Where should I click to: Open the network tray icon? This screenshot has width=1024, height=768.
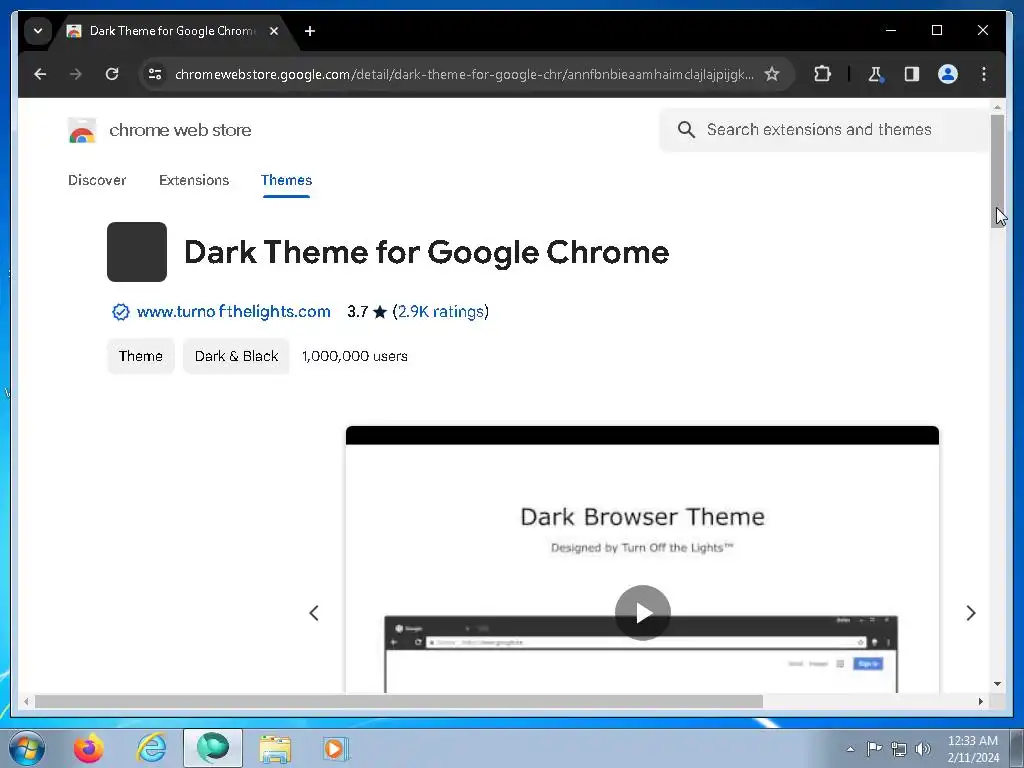pos(899,748)
